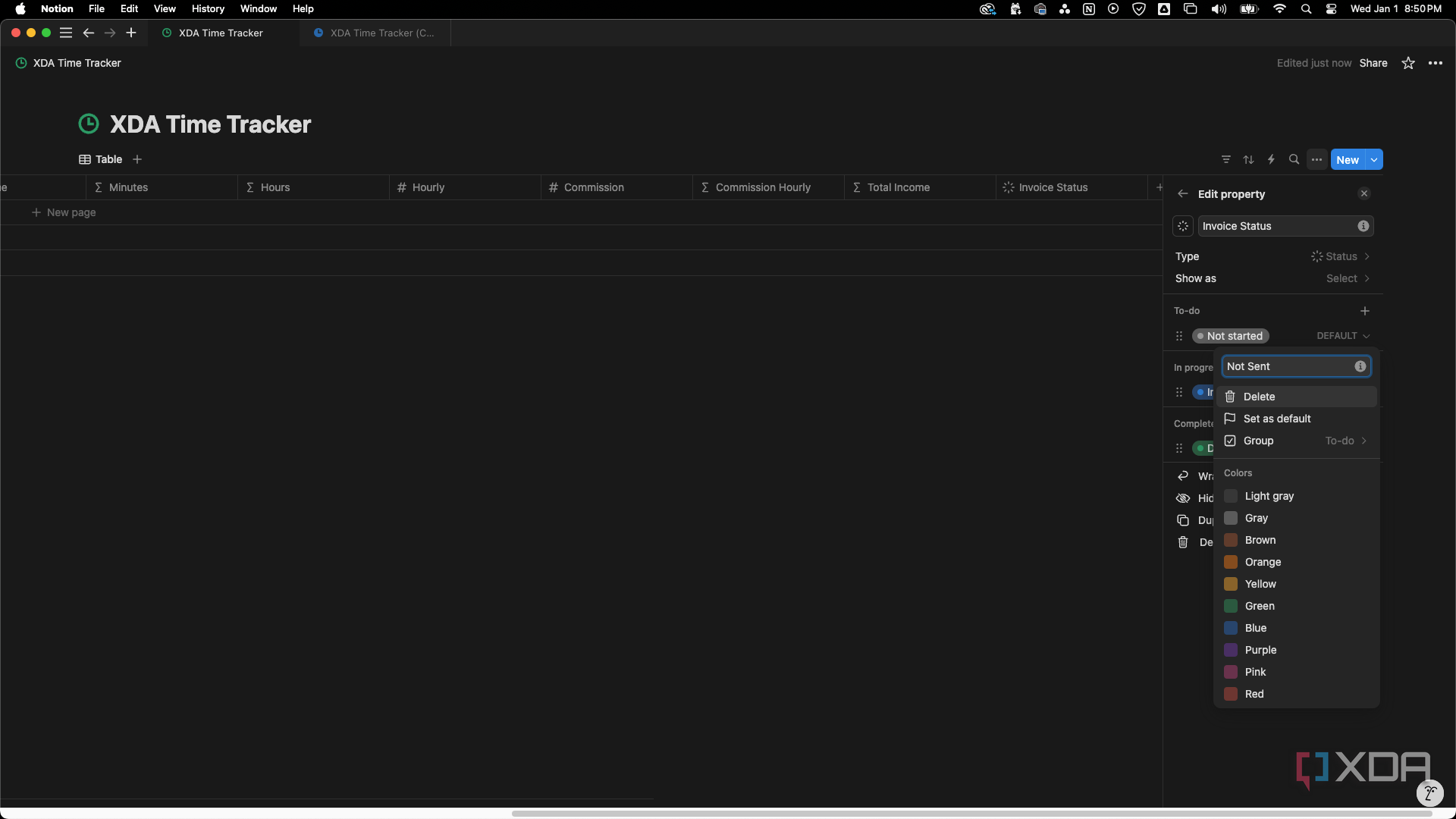Open macOS Control Center
The height and width of the screenshot is (819, 1456).
1331,9
